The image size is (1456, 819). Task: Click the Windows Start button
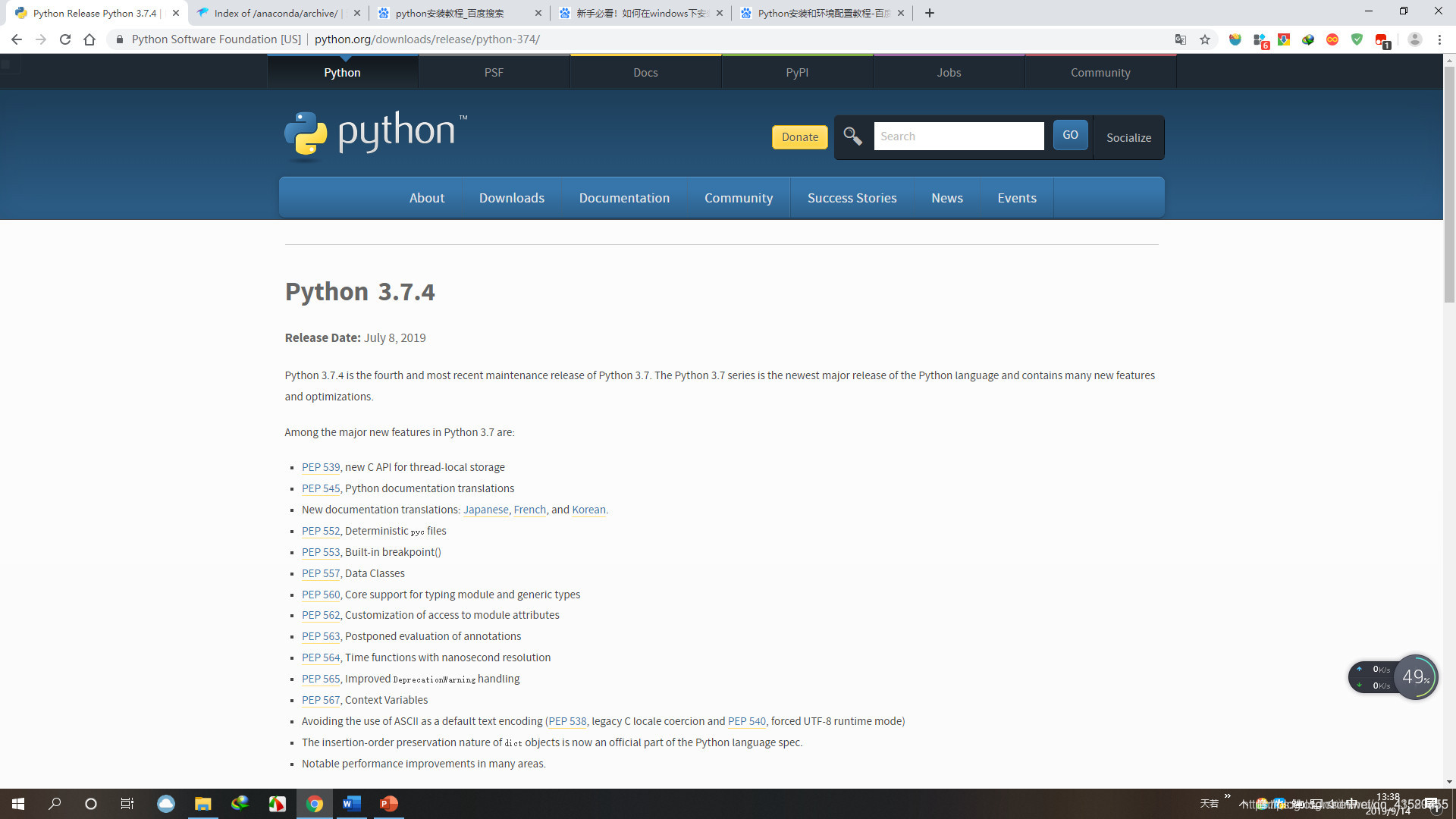(18, 804)
